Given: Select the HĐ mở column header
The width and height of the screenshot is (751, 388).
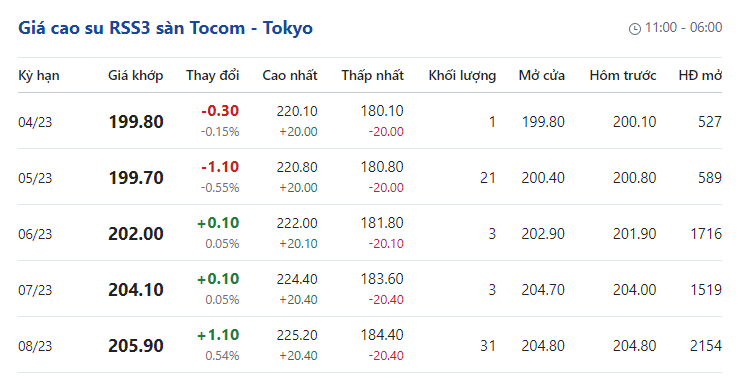Looking at the screenshot, I should coord(700,75).
